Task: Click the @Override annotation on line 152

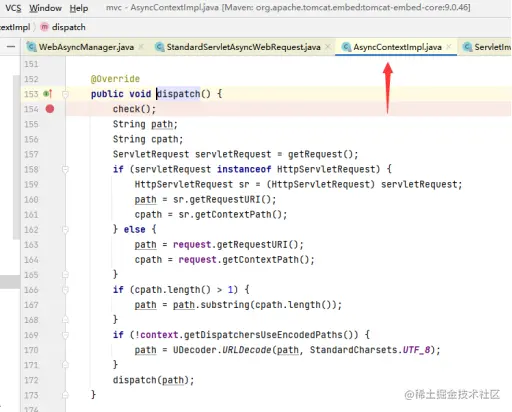Action: [x=115, y=79]
